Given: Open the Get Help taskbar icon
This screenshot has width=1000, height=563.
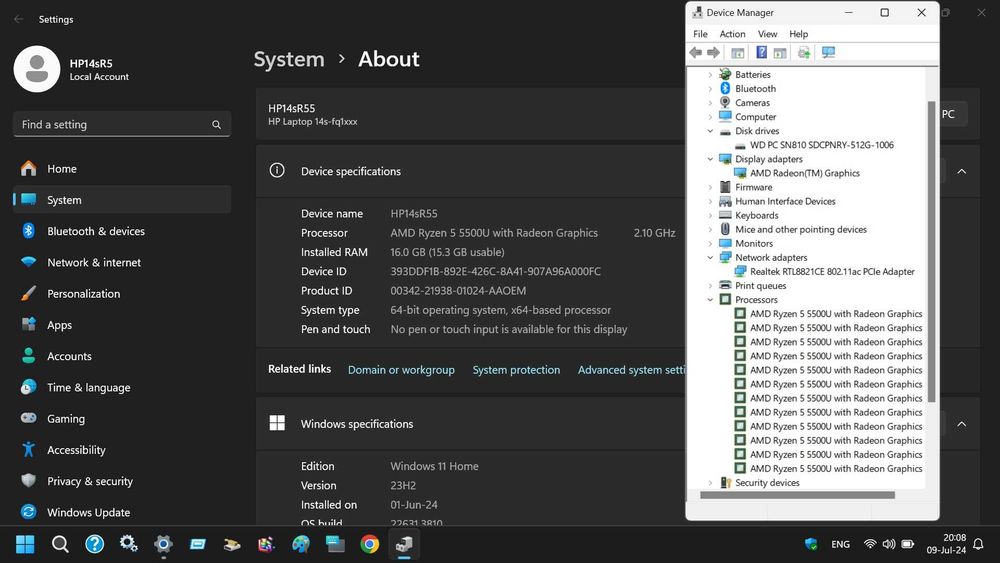Looking at the screenshot, I should 94,544.
